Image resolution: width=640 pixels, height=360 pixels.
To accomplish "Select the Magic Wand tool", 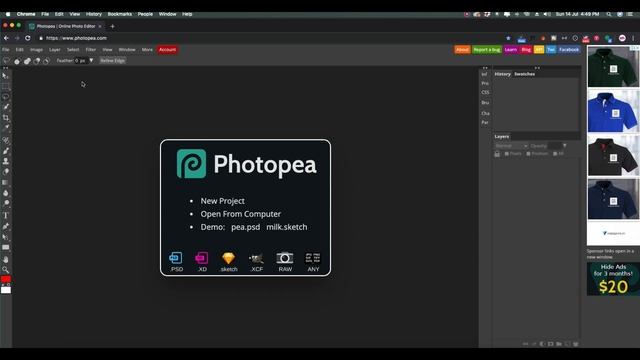I will (6, 107).
